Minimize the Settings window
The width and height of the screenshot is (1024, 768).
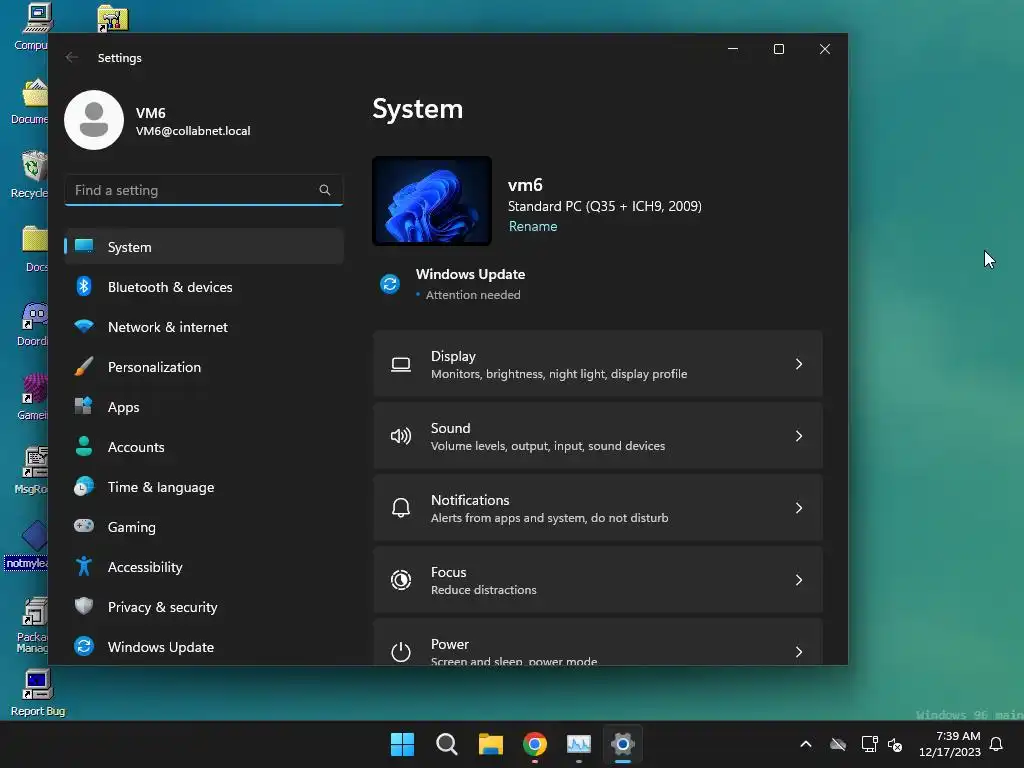pos(733,49)
